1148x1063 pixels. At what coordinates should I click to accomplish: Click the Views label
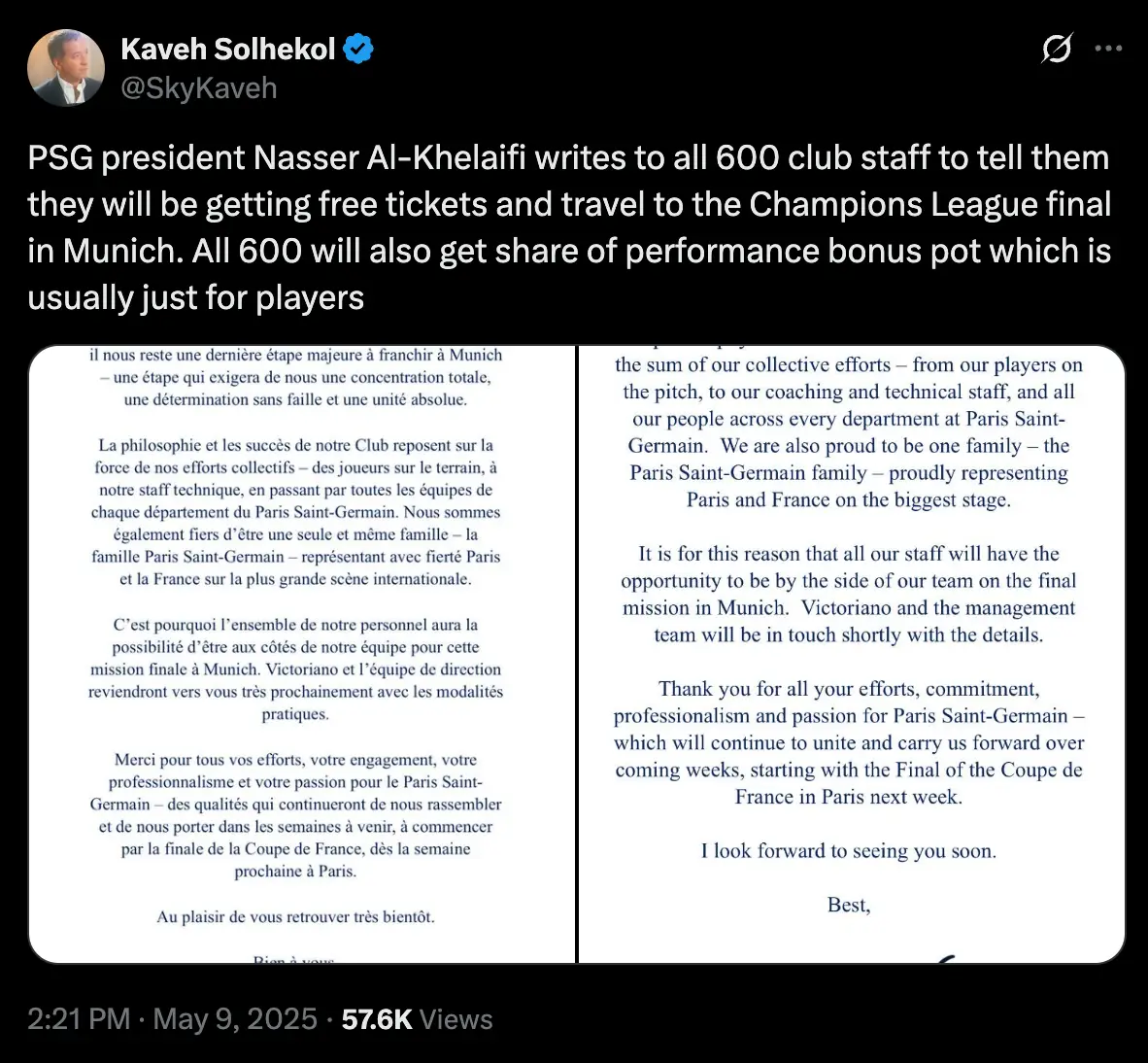tap(456, 1019)
